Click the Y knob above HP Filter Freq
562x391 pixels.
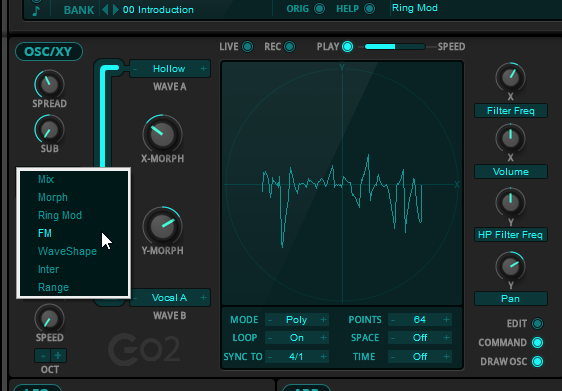(x=510, y=202)
